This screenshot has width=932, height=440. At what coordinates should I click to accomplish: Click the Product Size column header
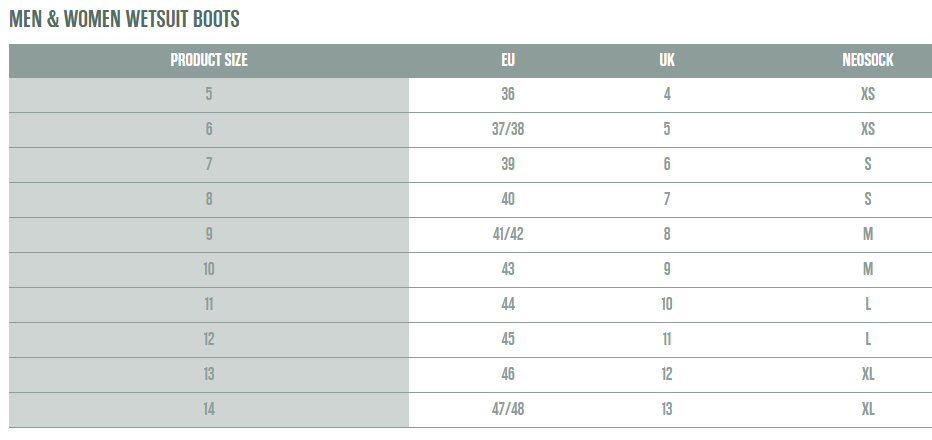coord(209,60)
